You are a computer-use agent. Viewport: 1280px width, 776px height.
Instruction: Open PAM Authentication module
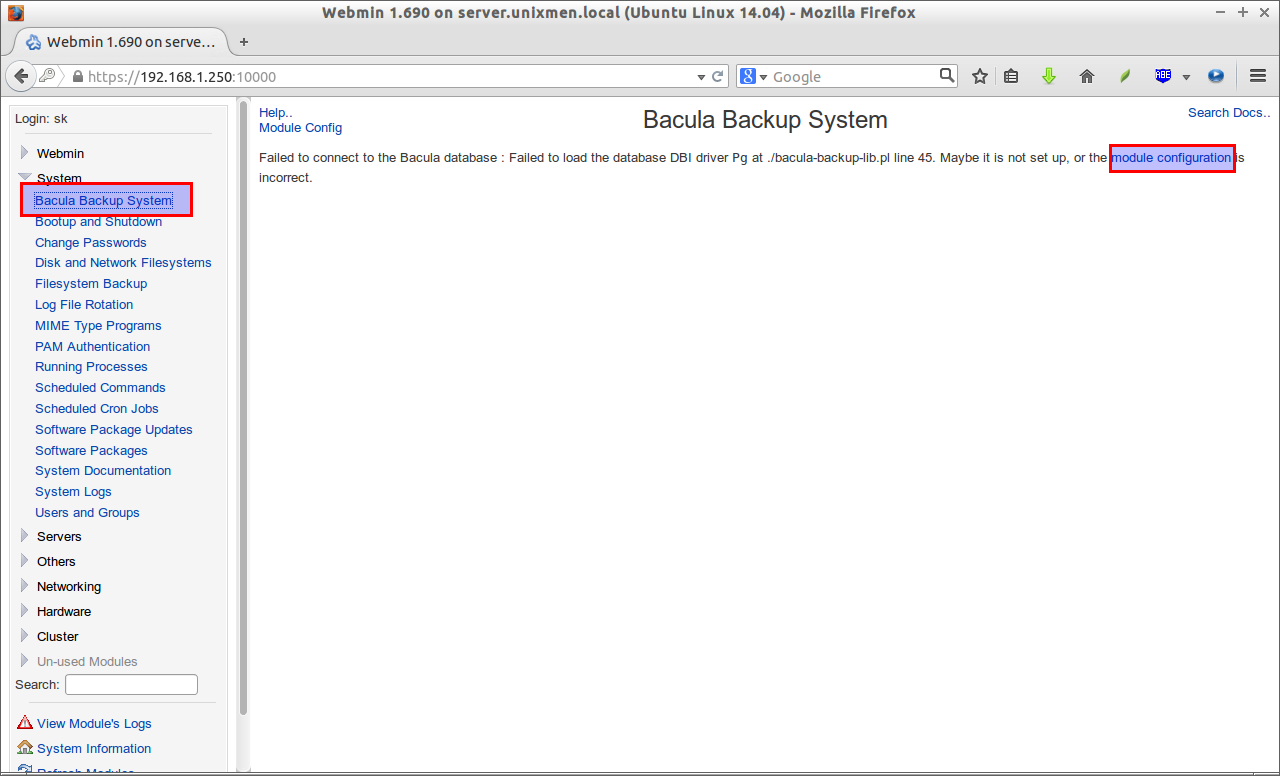(92, 347)
